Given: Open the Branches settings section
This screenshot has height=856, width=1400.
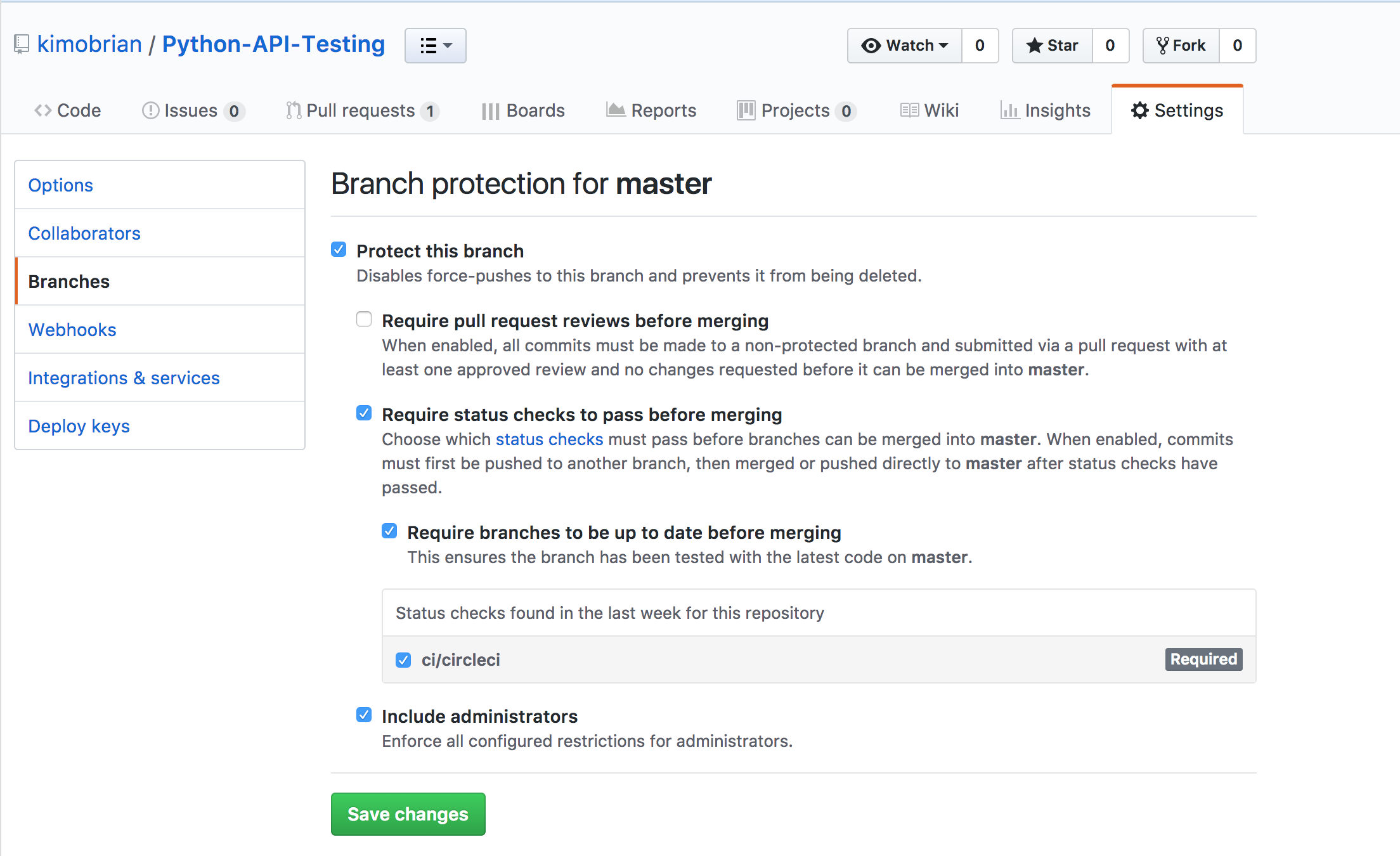Looking at the screenshot, I should [68, 281].
